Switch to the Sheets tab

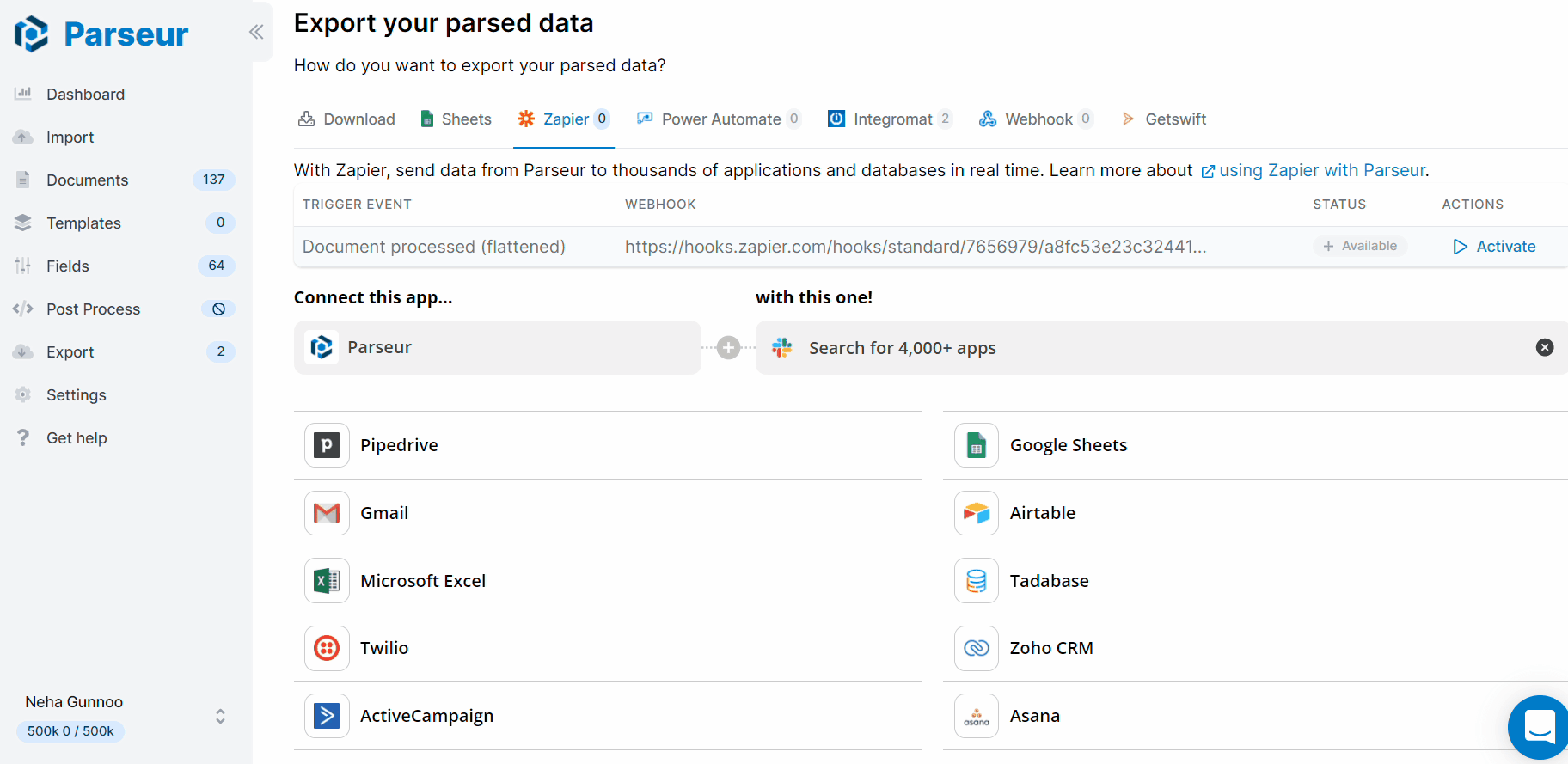pyautogui.click(x=456, y=119)
